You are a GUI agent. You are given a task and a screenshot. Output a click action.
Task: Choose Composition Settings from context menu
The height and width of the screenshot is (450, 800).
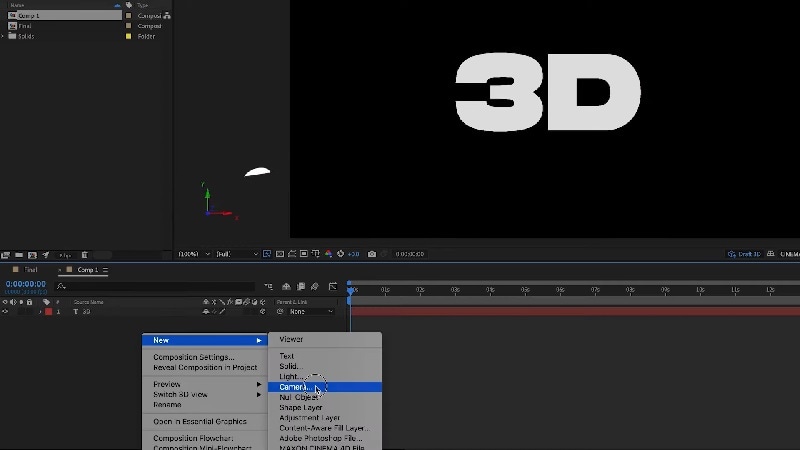[194, 357]
